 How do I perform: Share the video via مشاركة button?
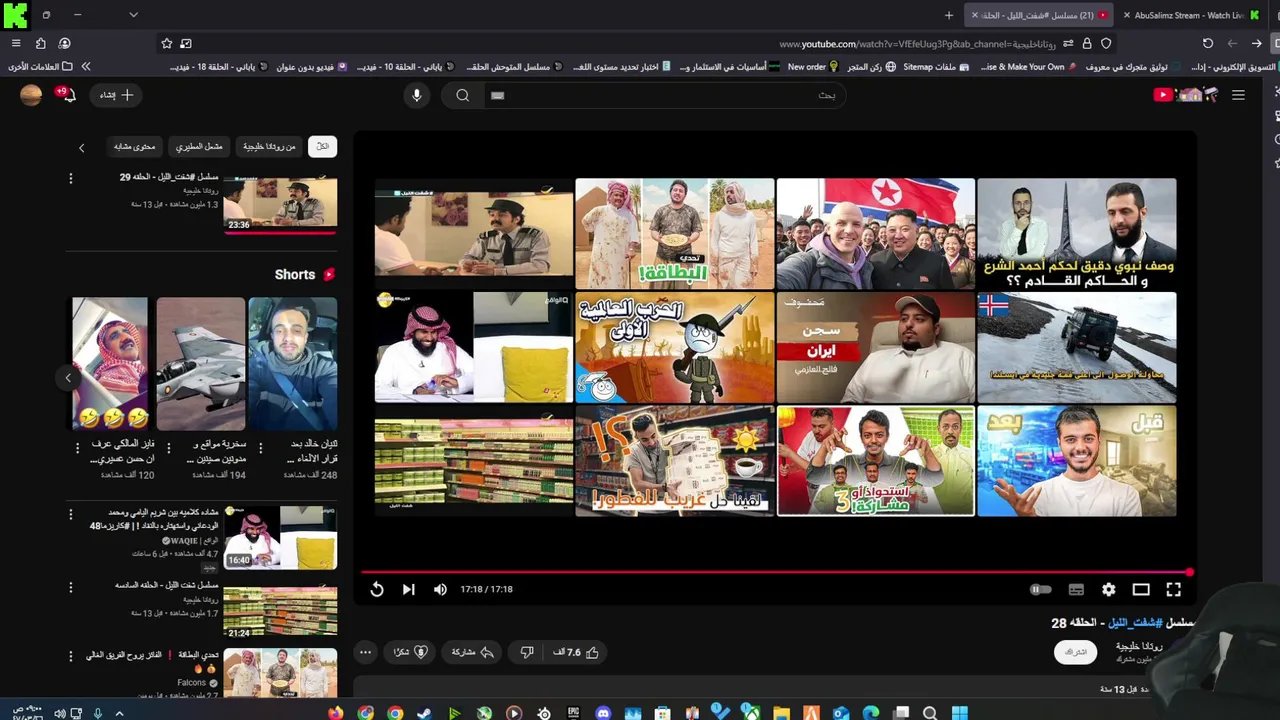(x=473, y=652)
